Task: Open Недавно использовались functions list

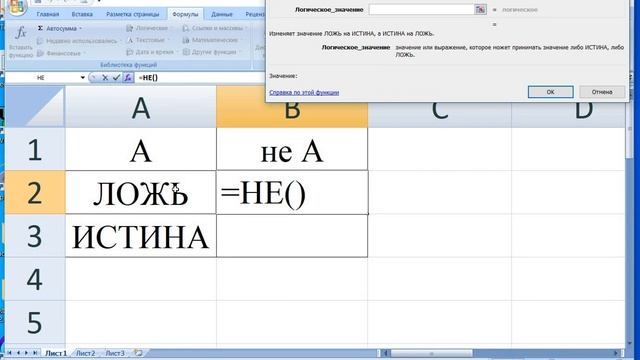Action: coord(78,41)
